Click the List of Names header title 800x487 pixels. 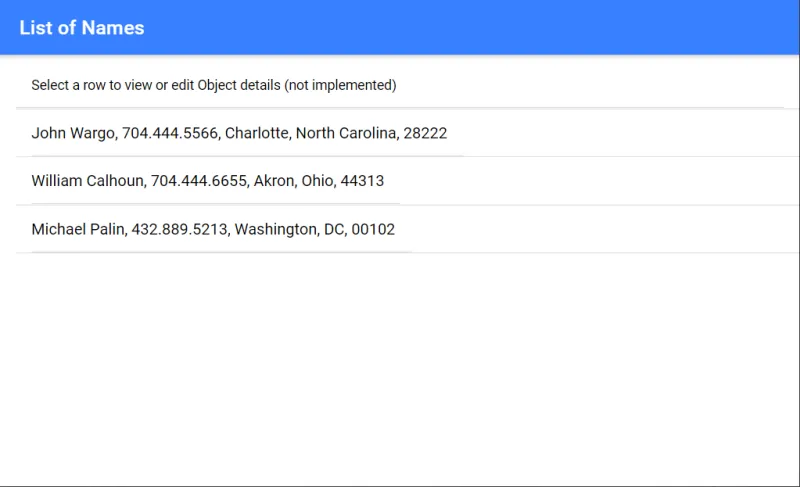[x=82, y=28]
